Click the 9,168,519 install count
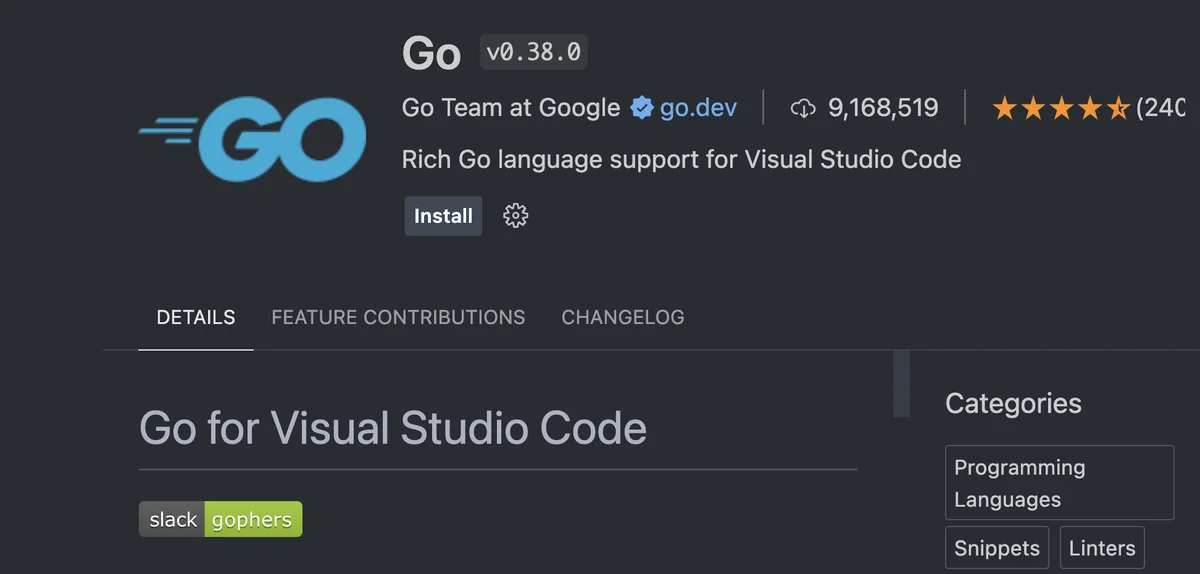Screen dimensions: 1200x574 click(883, 108)
